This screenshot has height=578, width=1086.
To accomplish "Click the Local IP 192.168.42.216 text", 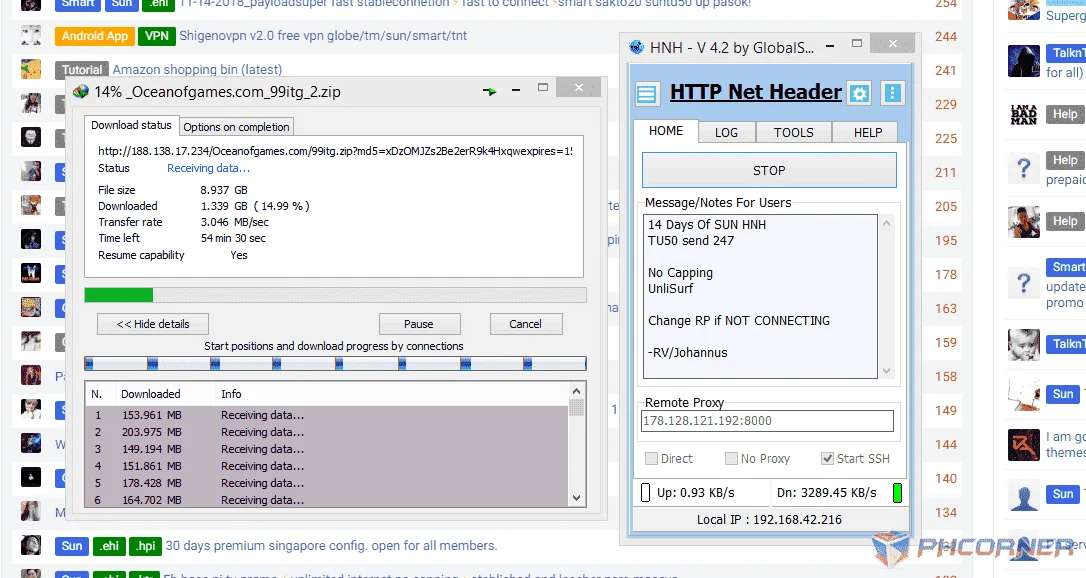I will pos(769,519).
